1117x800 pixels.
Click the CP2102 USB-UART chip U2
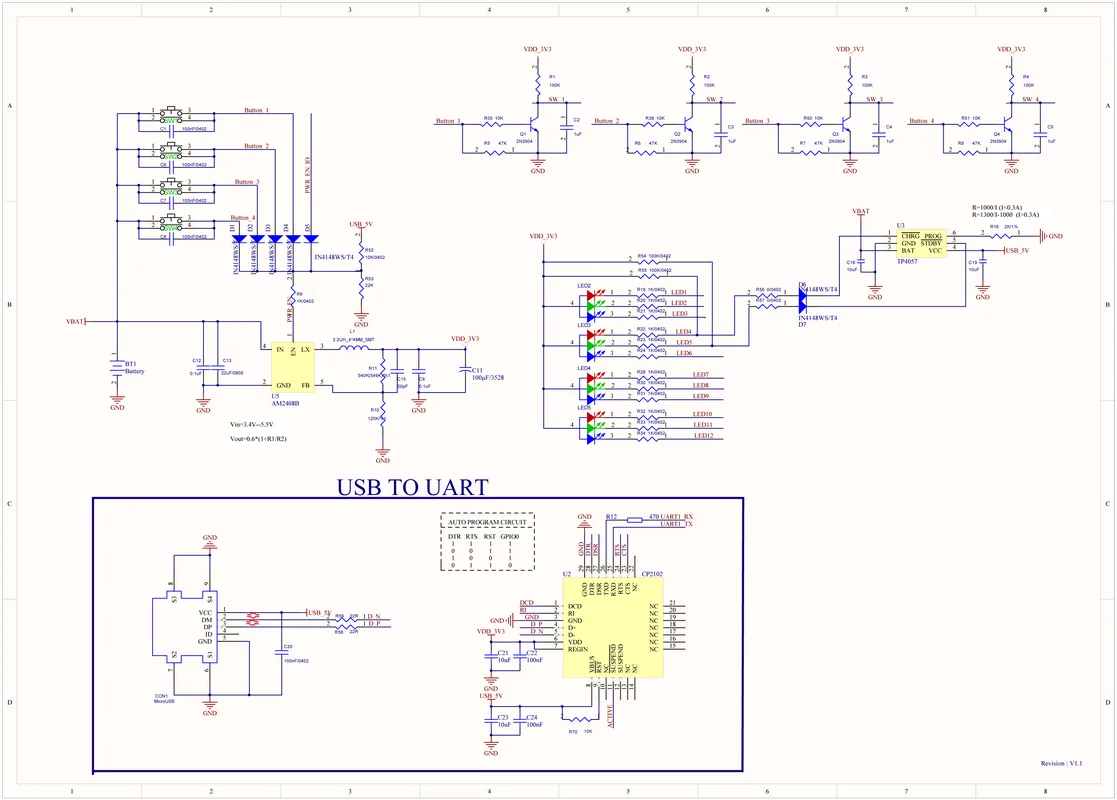coord(613,628)
